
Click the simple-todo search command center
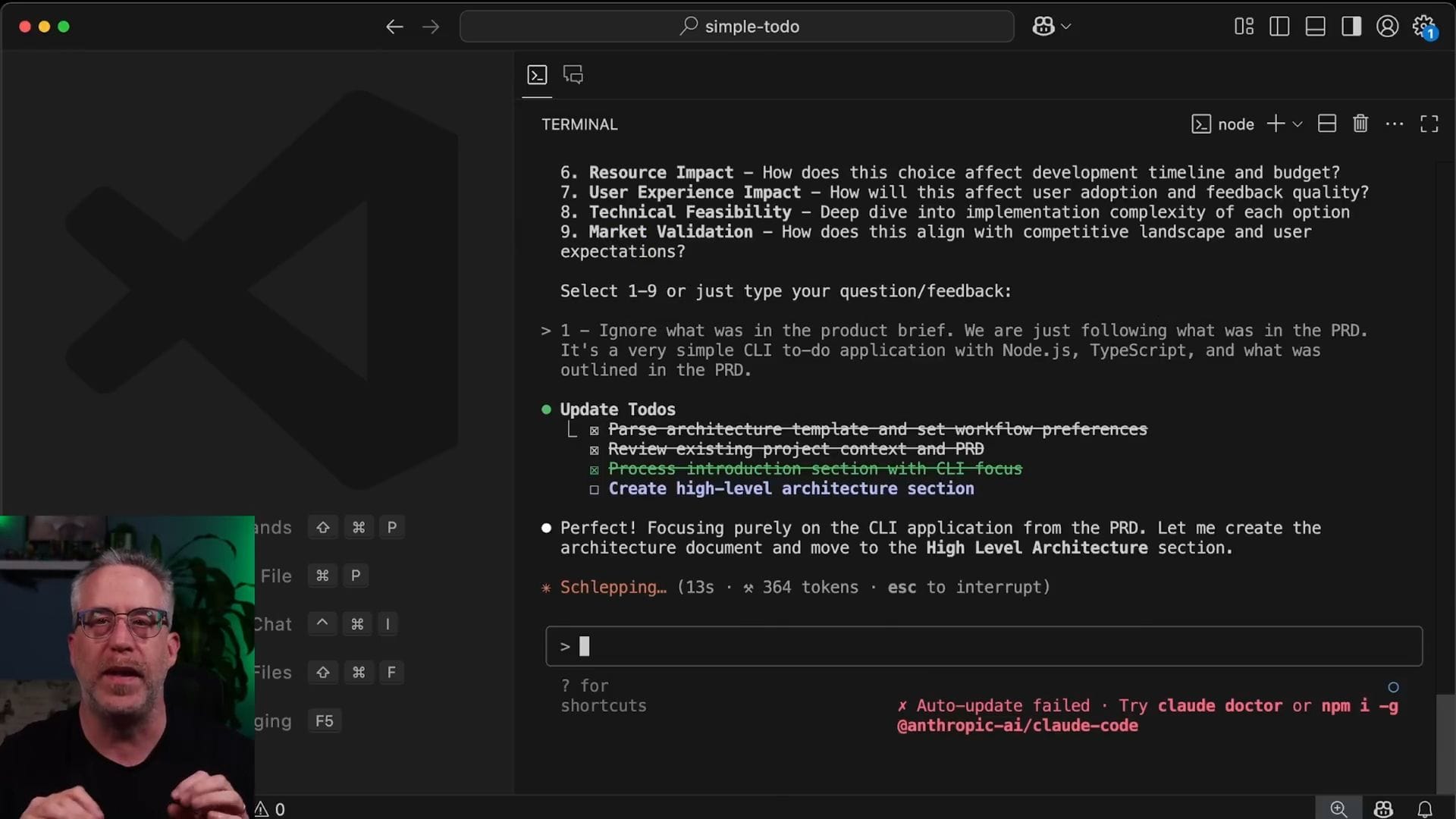736,27
